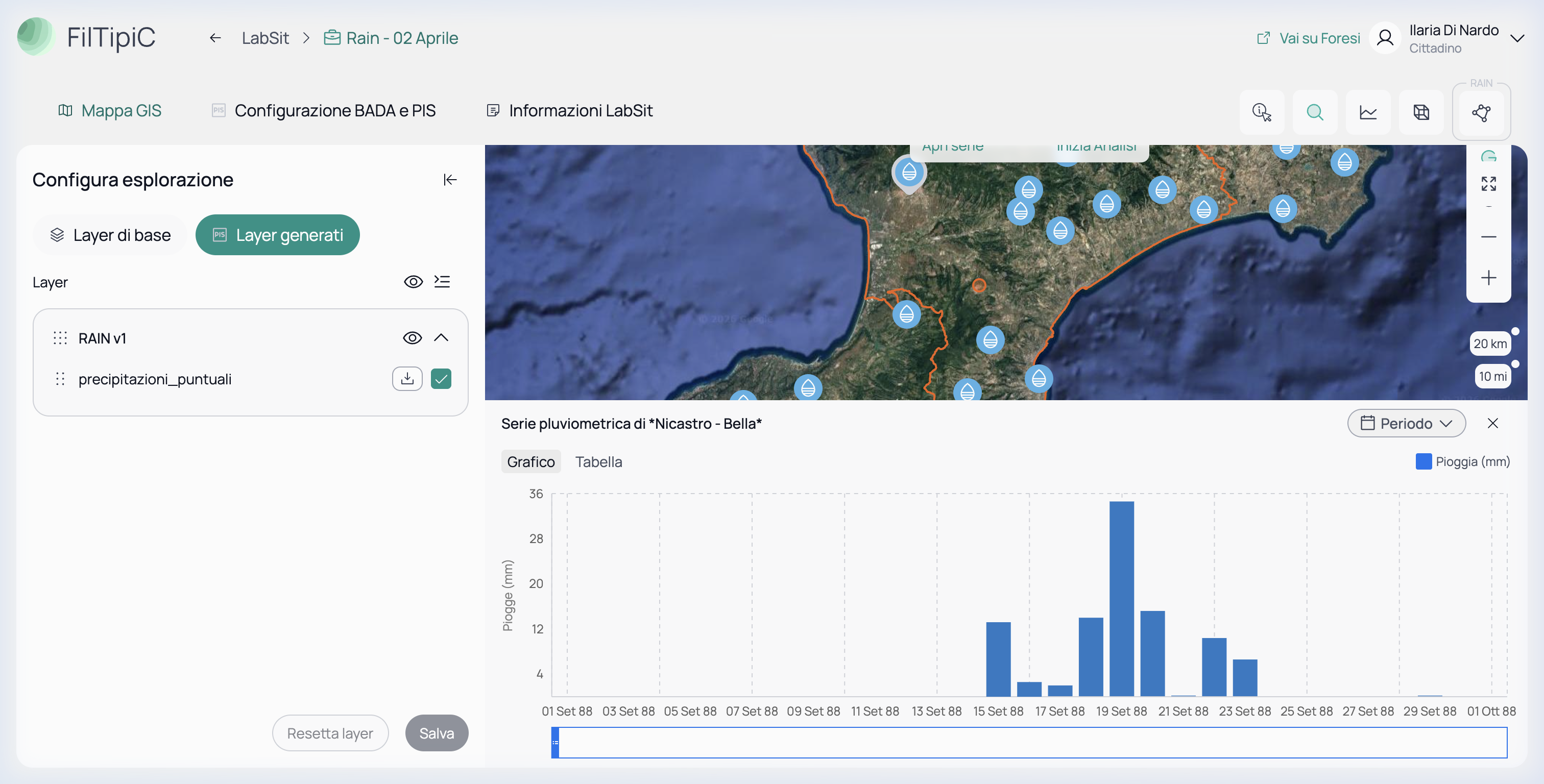
Task: Click the 10 mi scale indicator
Action: 1492,376
